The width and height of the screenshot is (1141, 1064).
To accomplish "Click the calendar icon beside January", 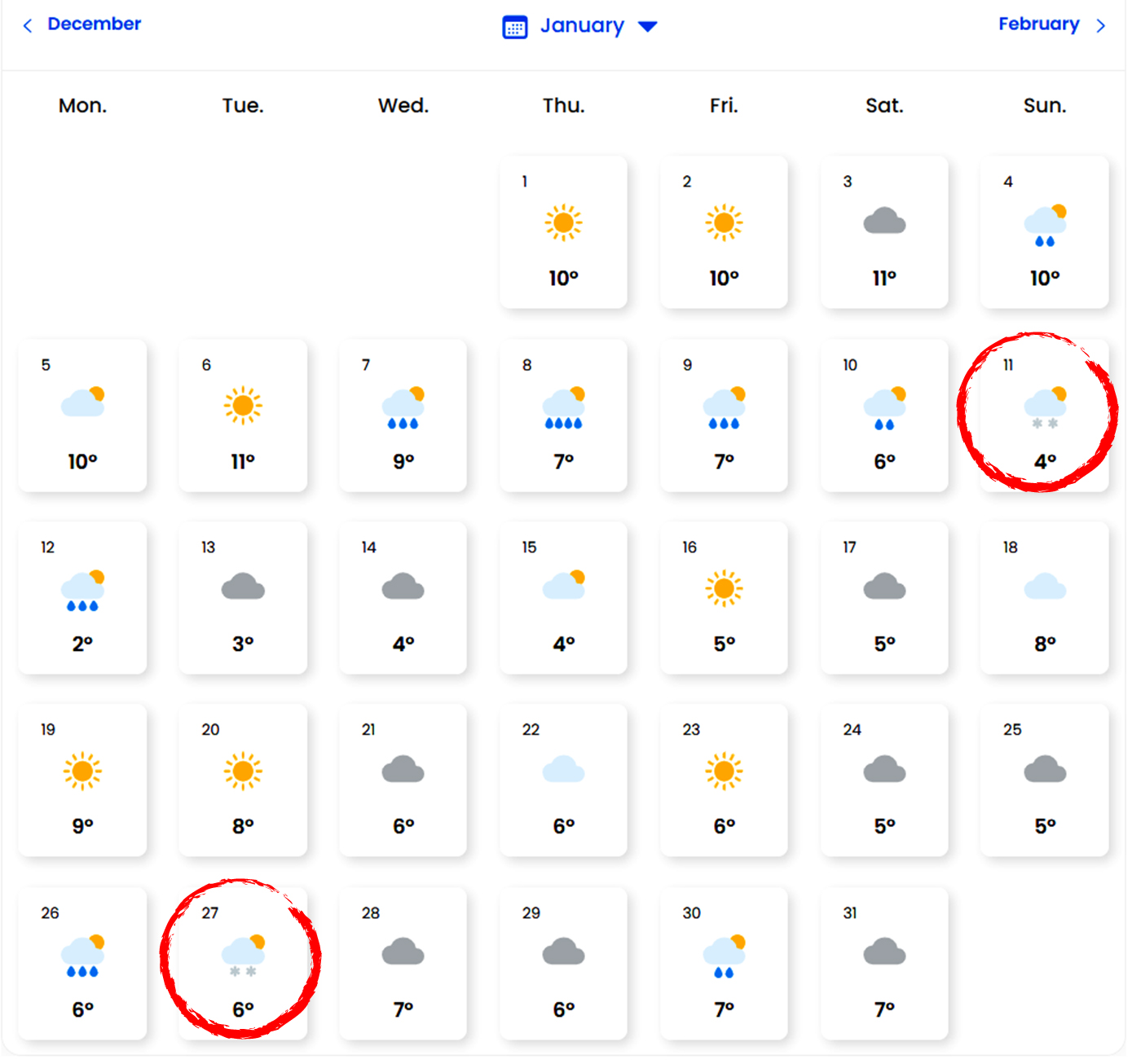I will [515, 27].
